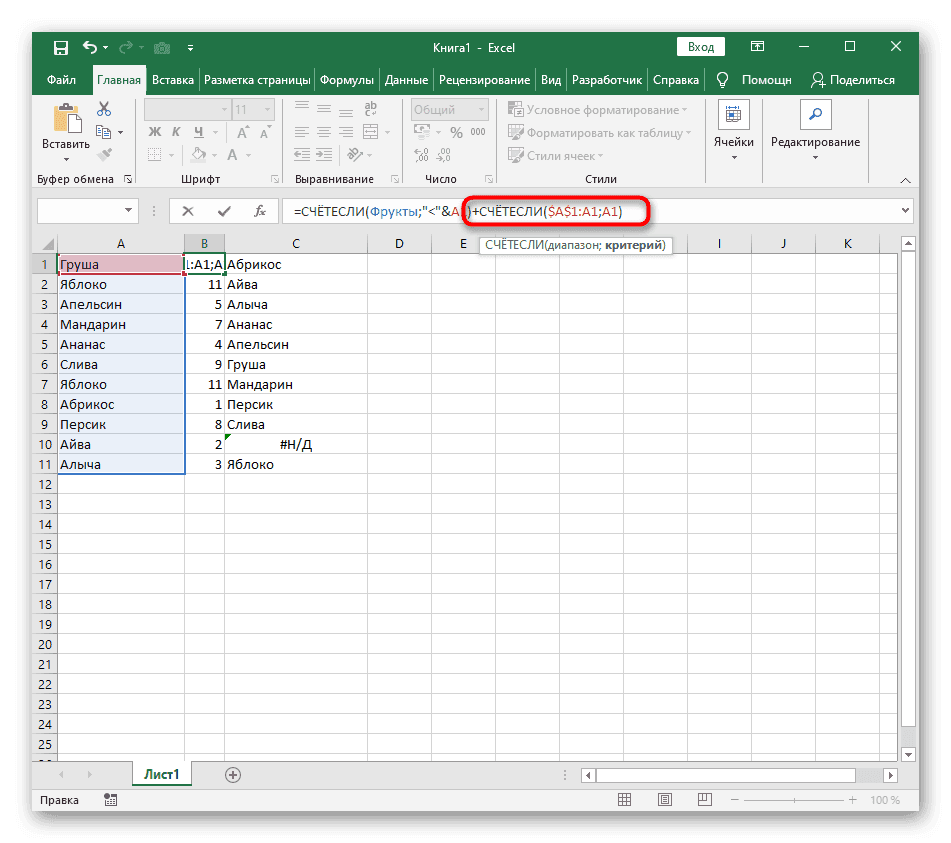Confirm formula with the checkmark icon
Viewport: 951px width, 843px height.
pyautogui.click(x=223, y=211)
